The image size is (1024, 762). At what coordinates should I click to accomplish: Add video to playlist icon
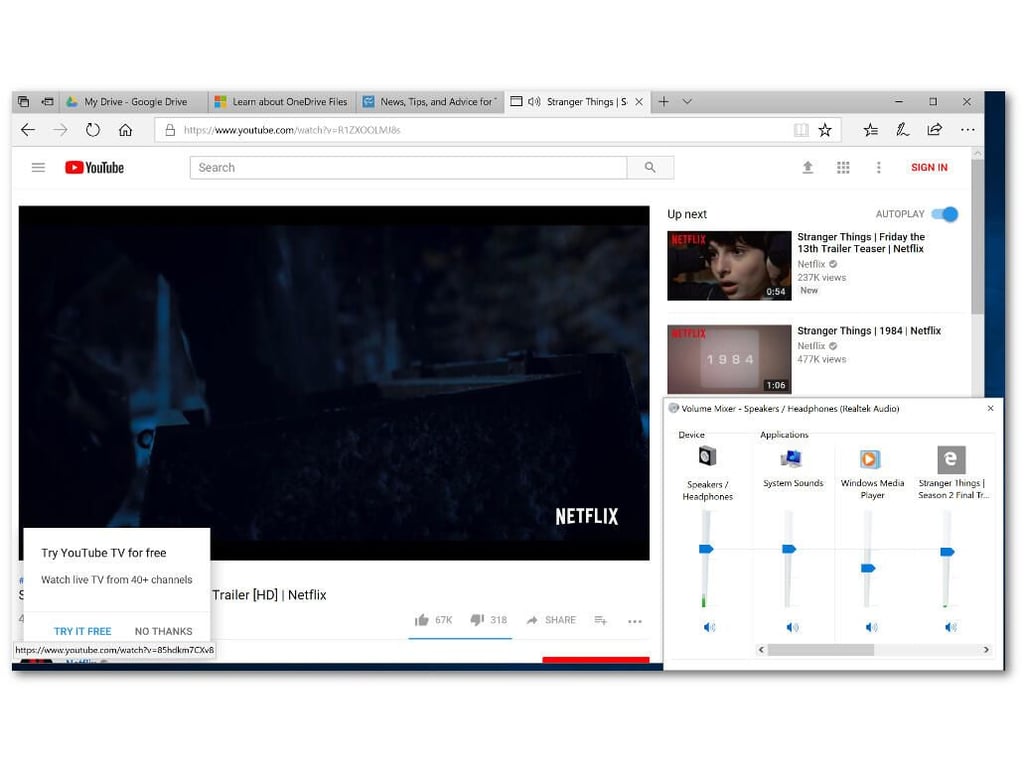pos(601,620)
